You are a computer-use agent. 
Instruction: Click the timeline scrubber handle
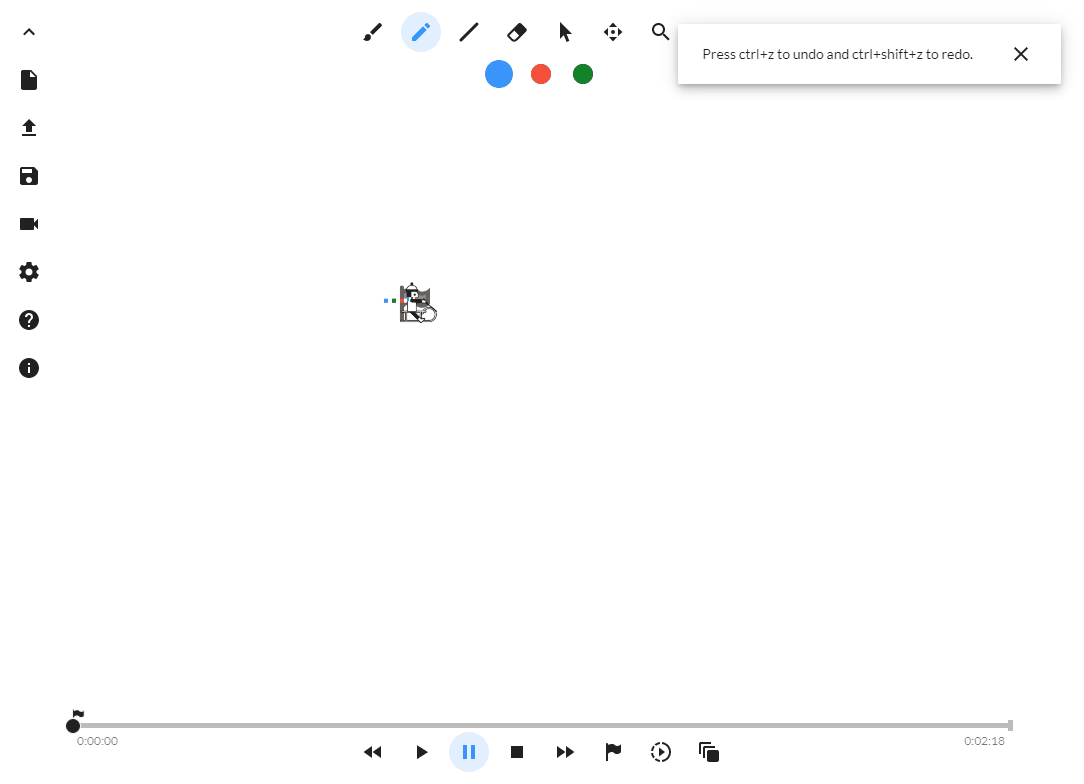(73, 726)
